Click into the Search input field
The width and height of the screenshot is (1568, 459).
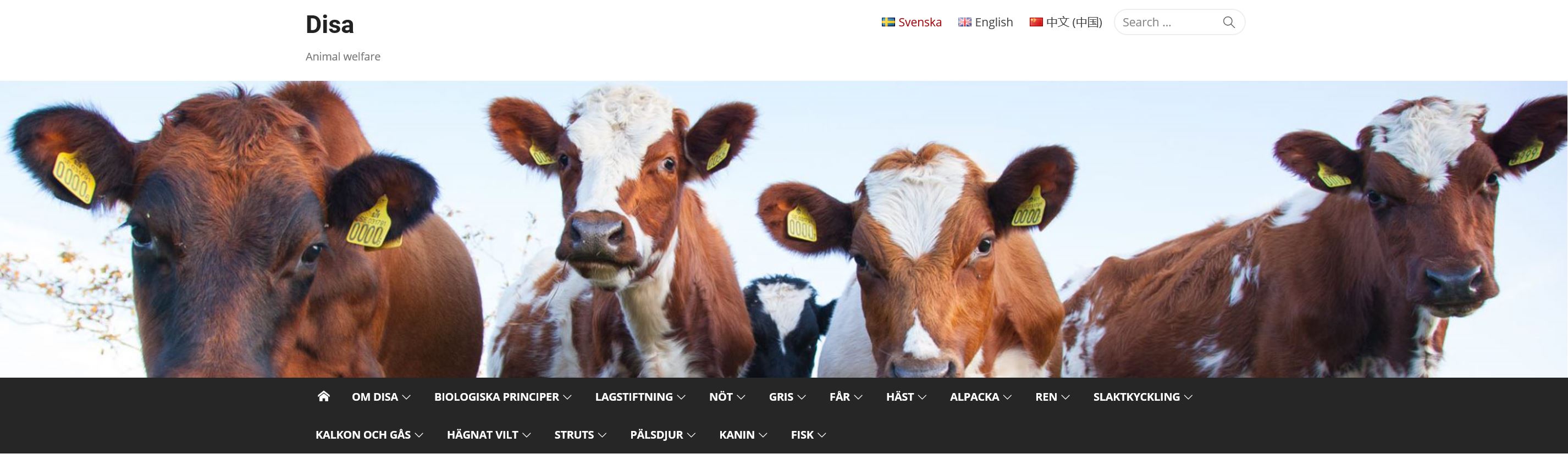tap(1169, 22)
